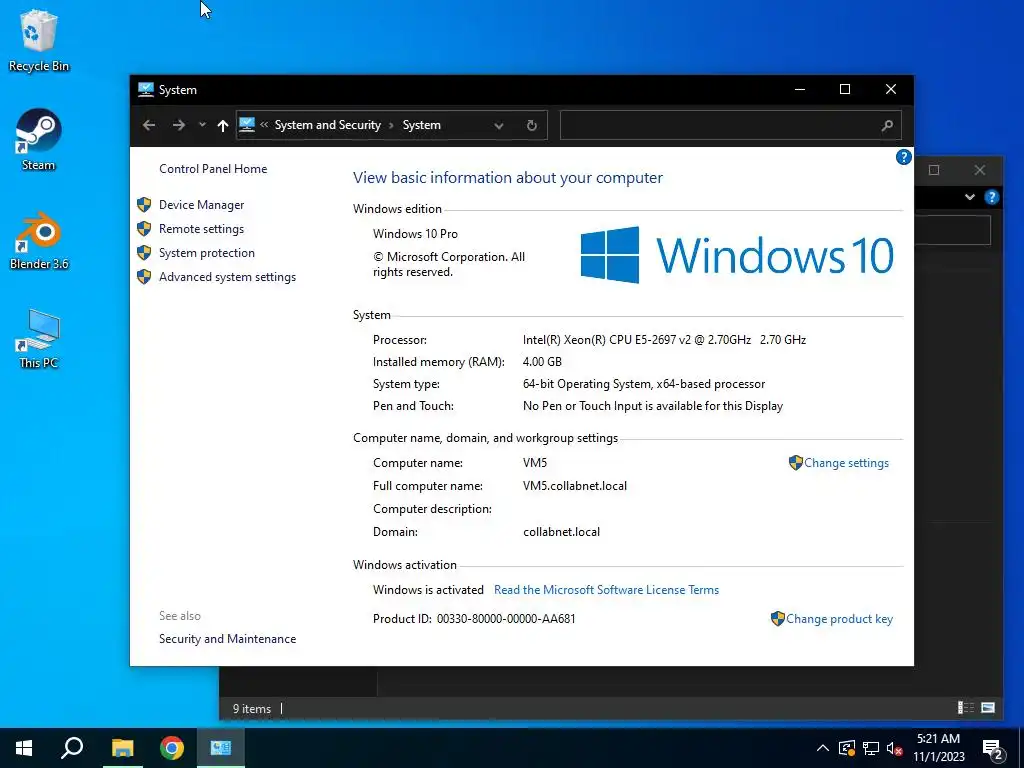This screenshot has width=1024, height=768.
Task: Click the shield icon beside Advanced system settings
Action: coord(144,277)
